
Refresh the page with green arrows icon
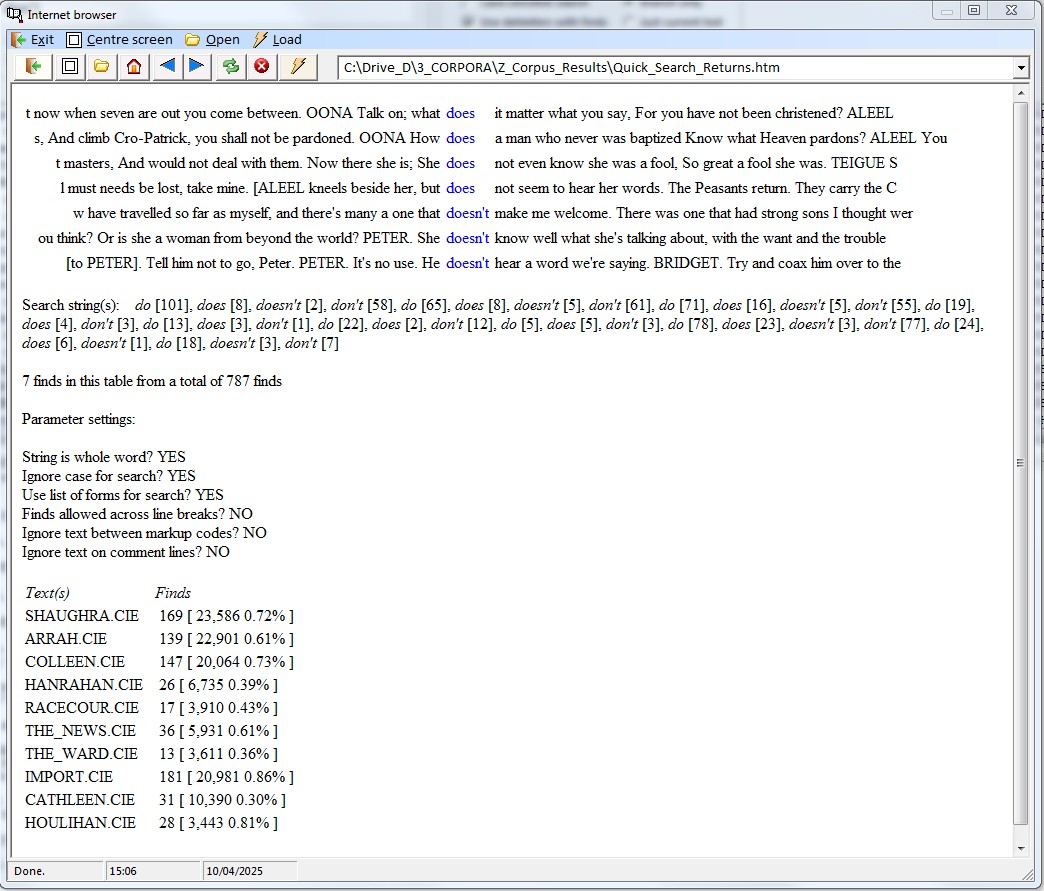[x=231, y=67]
